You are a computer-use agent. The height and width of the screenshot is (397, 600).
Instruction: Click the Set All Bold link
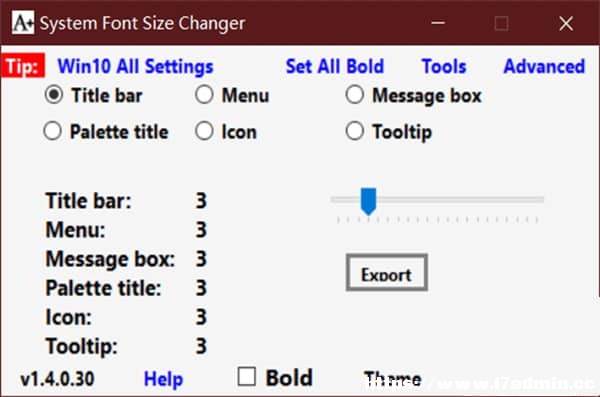(x=335, y=67)
